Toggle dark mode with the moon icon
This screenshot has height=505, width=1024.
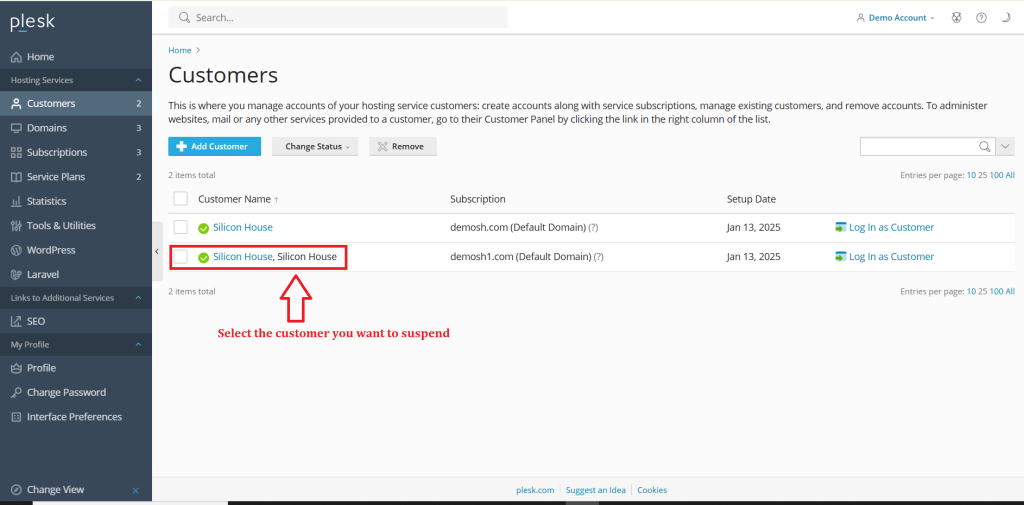coord(1006,18)
